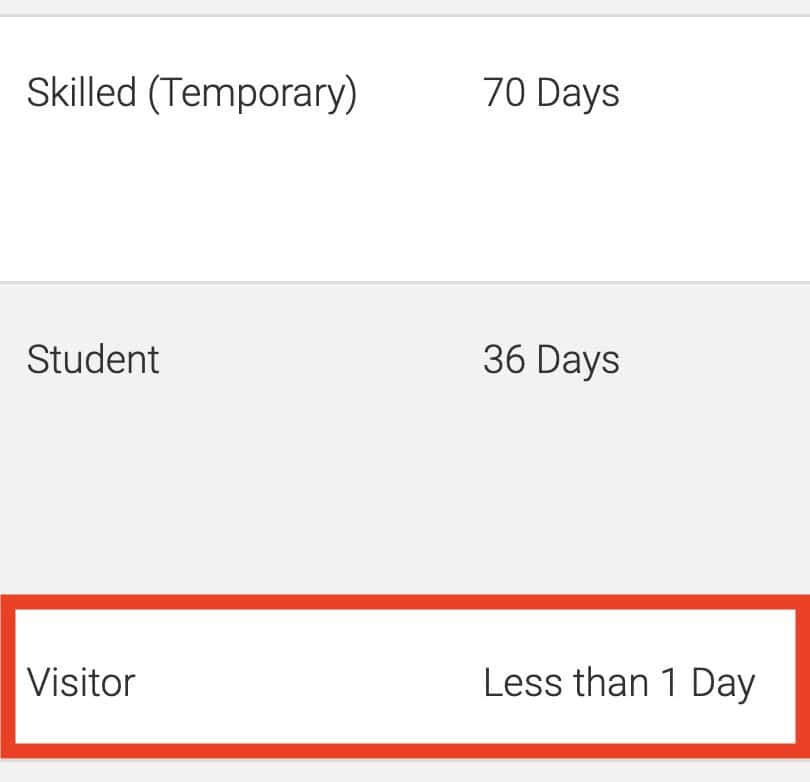Select the 70 Days processing time
This screenshot has width=810, height=782.
coord(551,93)
